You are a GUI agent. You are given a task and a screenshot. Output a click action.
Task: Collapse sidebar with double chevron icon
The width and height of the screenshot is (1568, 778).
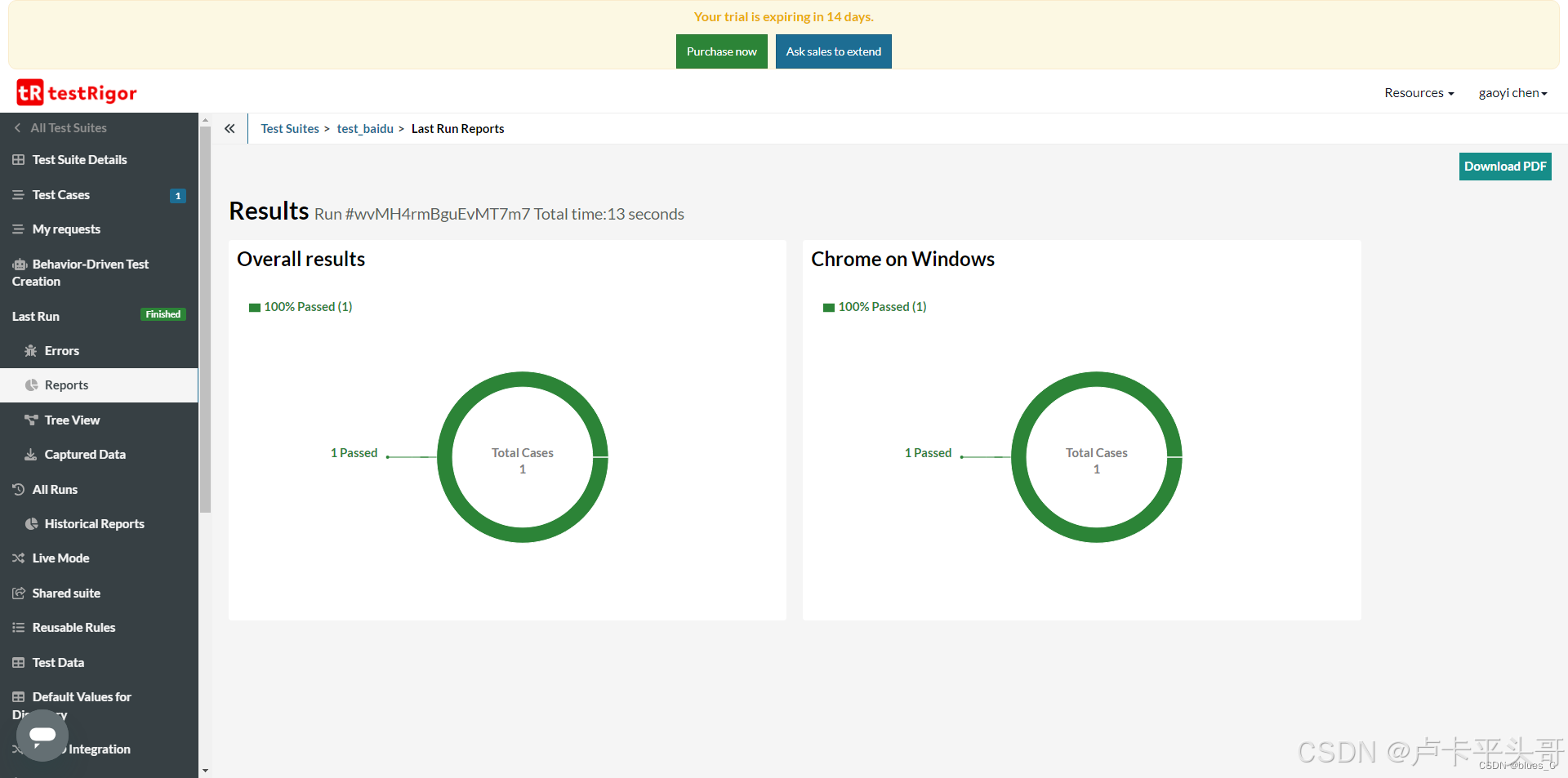pyautogui.click(x=229, y=128)
